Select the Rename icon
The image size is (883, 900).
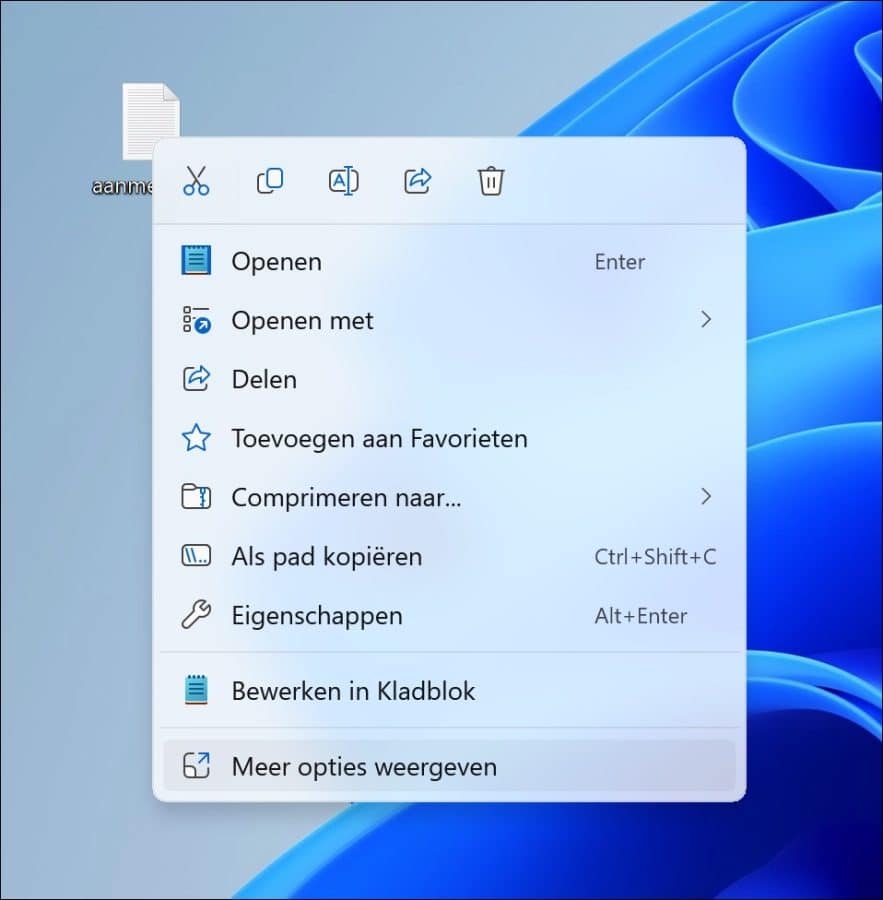click(343, 181)
